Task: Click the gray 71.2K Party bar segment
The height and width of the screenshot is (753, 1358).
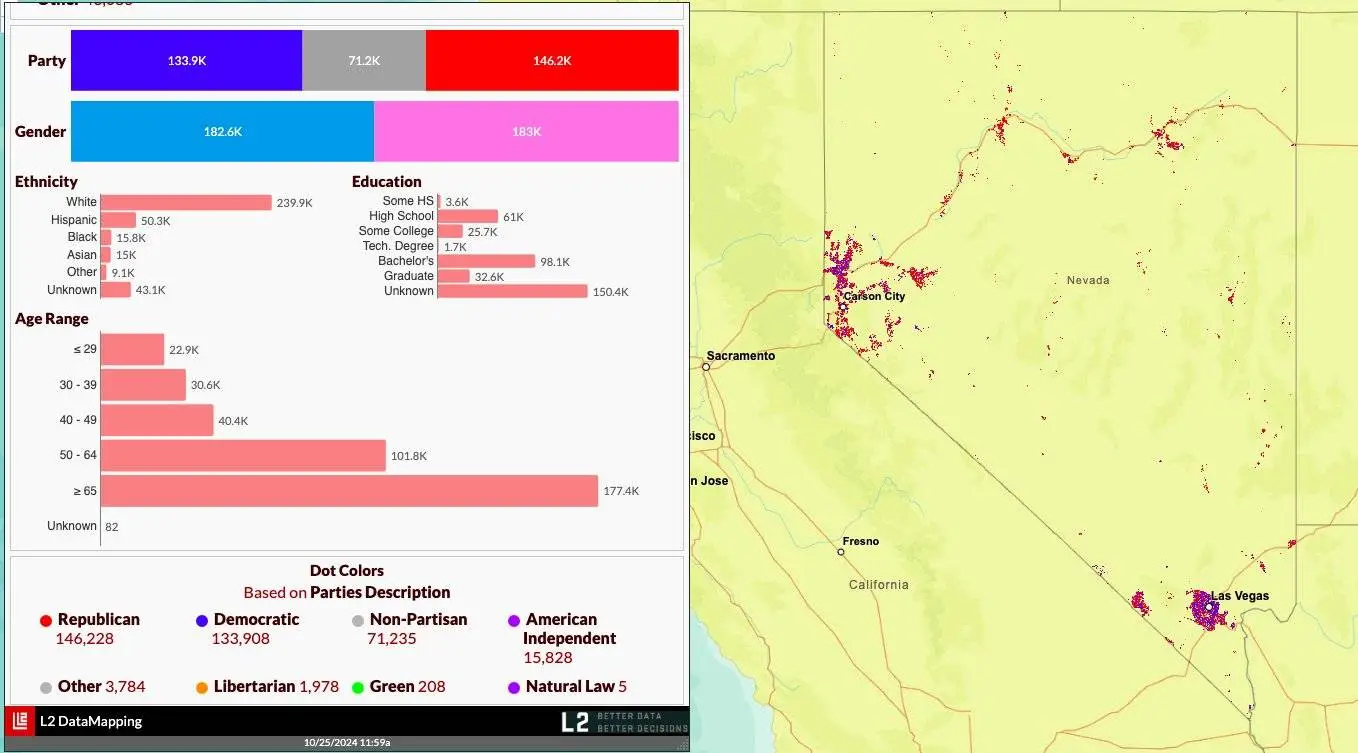Action: click(364, 61)
